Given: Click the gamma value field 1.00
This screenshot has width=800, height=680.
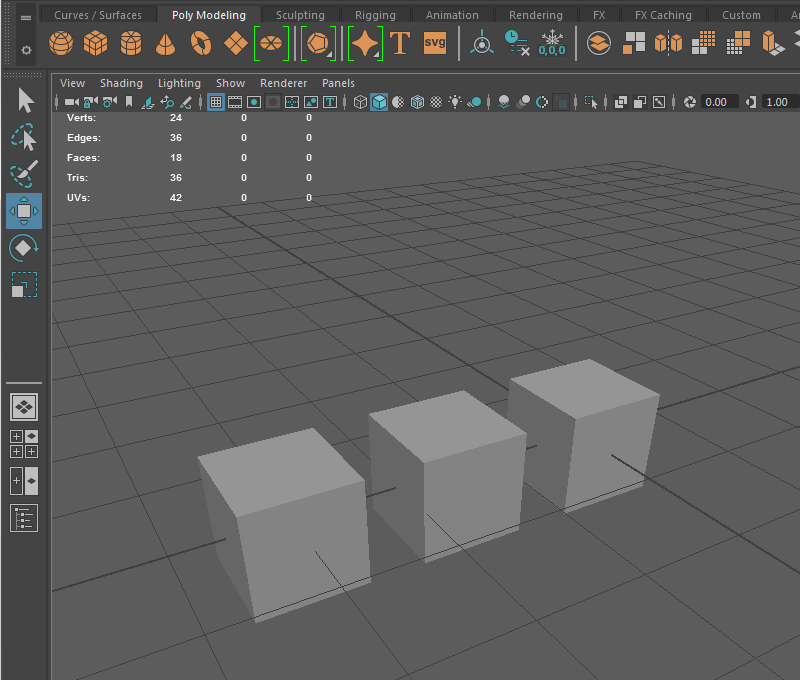Looking at the screenshot, I should tap(781, 102).
